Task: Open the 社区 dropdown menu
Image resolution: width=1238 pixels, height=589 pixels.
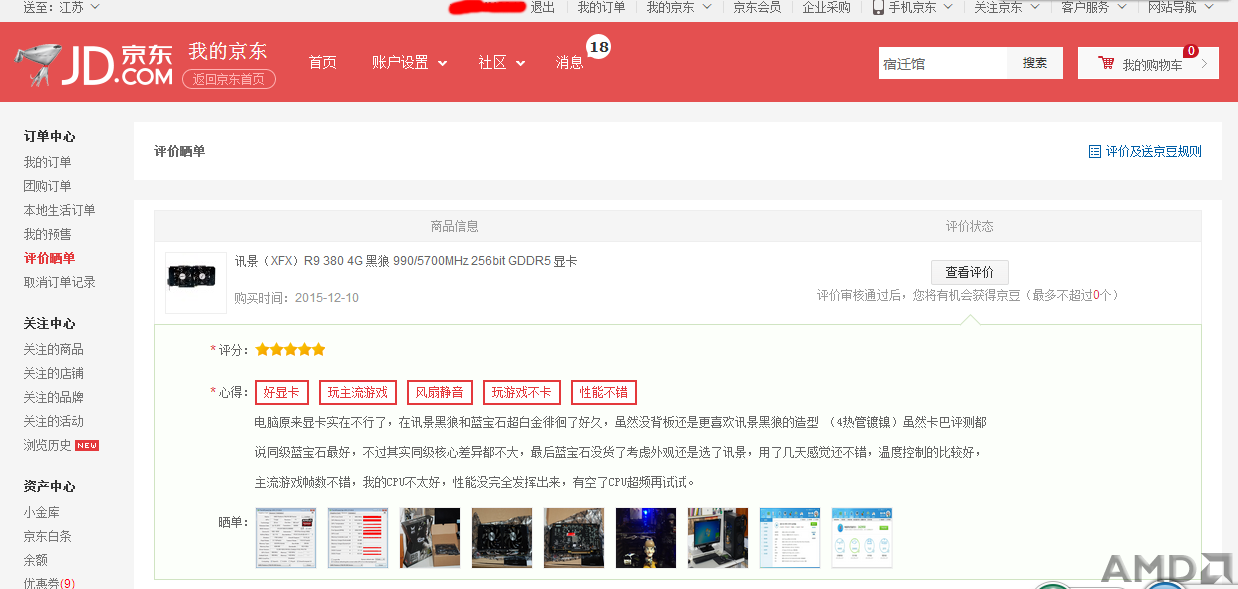Action: click(501, 62)
